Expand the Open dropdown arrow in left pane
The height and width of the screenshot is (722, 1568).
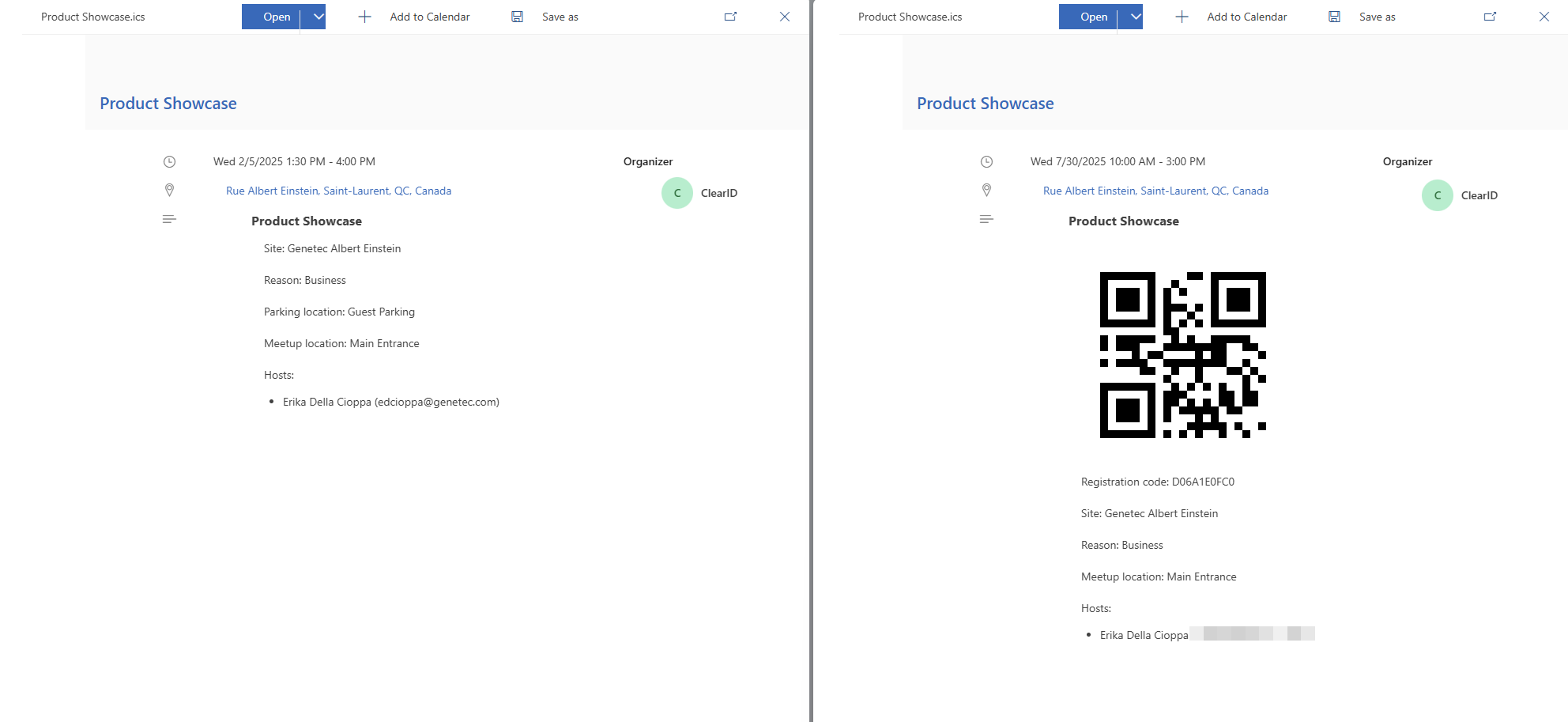(x=318, y=17)
